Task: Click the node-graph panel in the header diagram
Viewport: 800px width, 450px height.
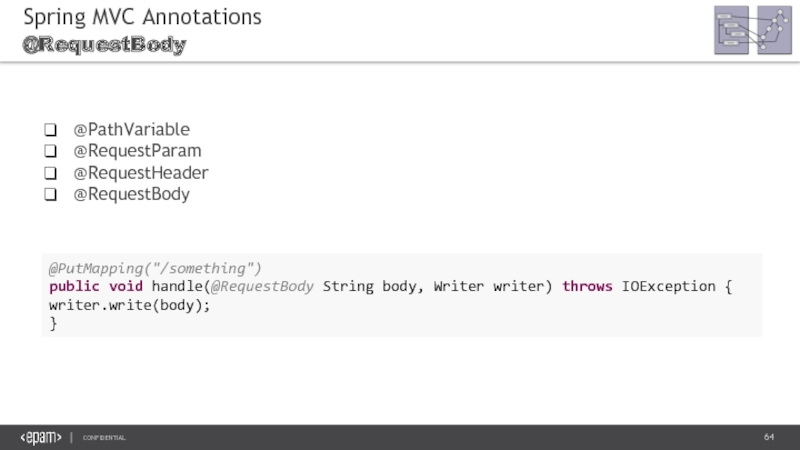Action: point(773,32)
